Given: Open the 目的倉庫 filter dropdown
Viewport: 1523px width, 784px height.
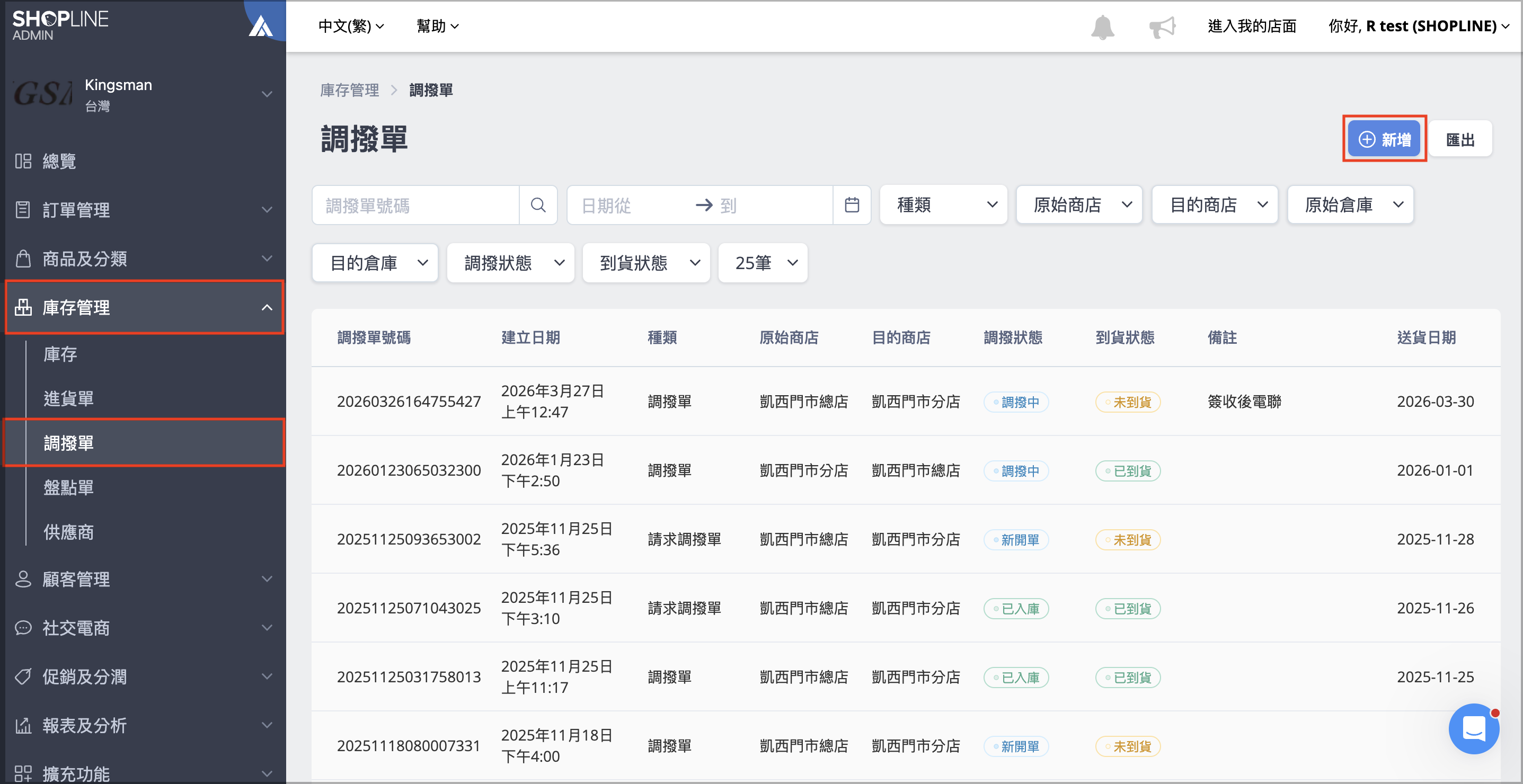Looking at the screenshot, I should [x=375, y=262].
